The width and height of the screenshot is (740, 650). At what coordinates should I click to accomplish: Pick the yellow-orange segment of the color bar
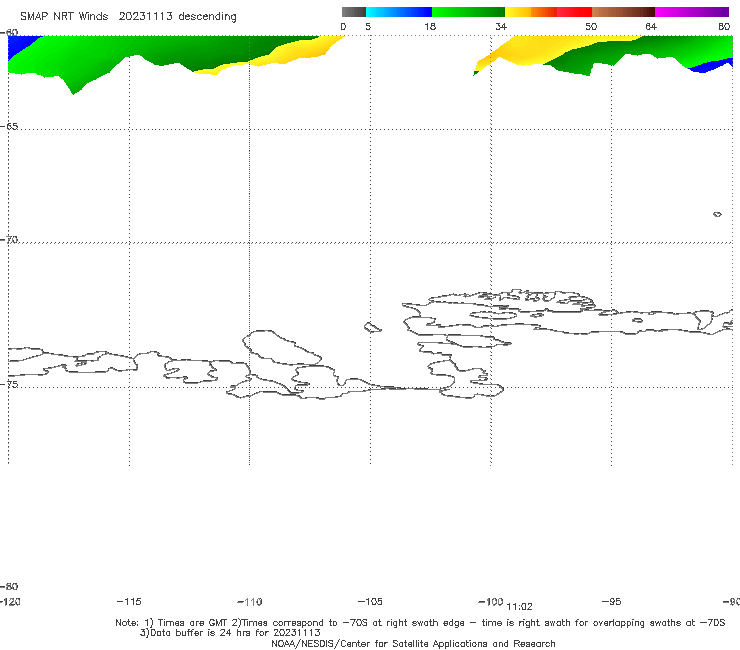click(x=531, y=12)
